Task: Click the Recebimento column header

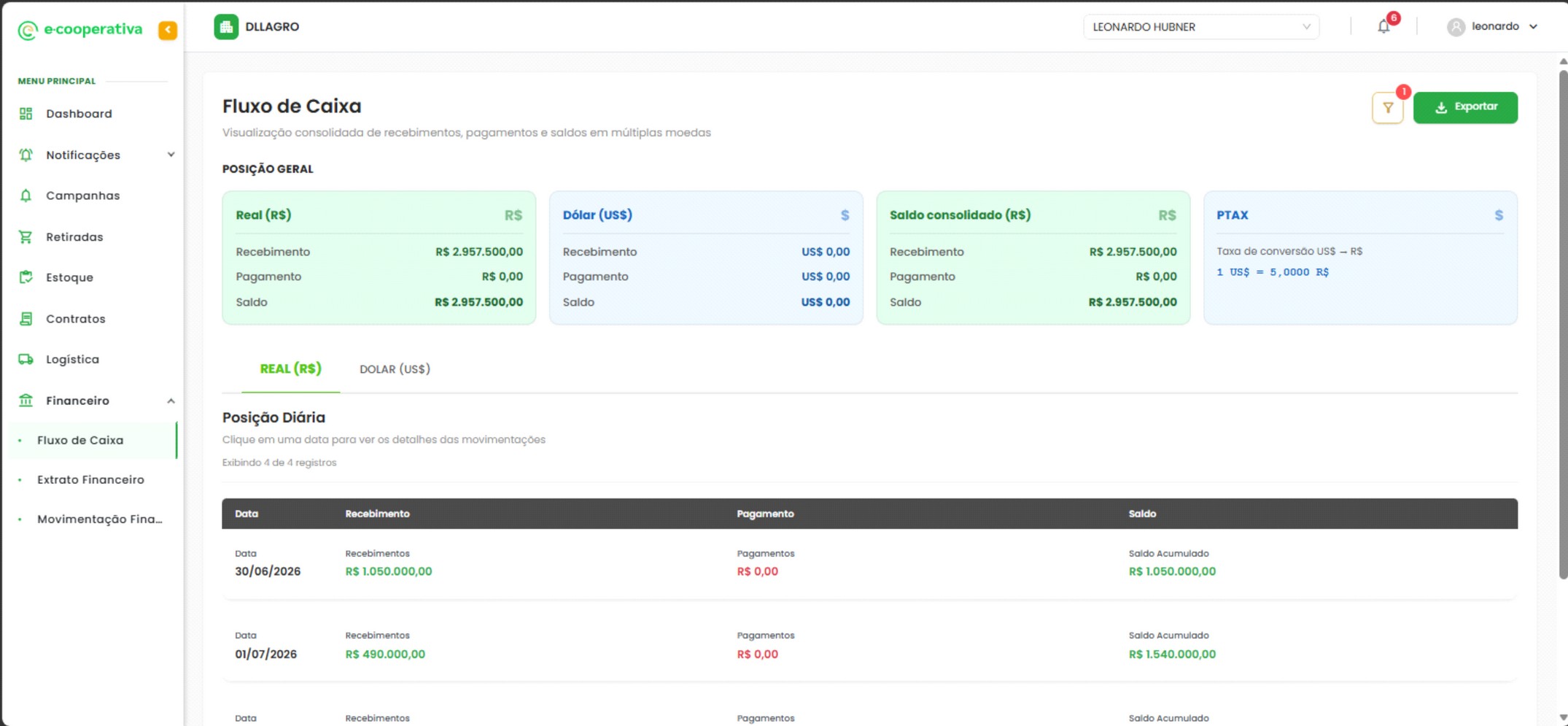Action: (377, 514)
